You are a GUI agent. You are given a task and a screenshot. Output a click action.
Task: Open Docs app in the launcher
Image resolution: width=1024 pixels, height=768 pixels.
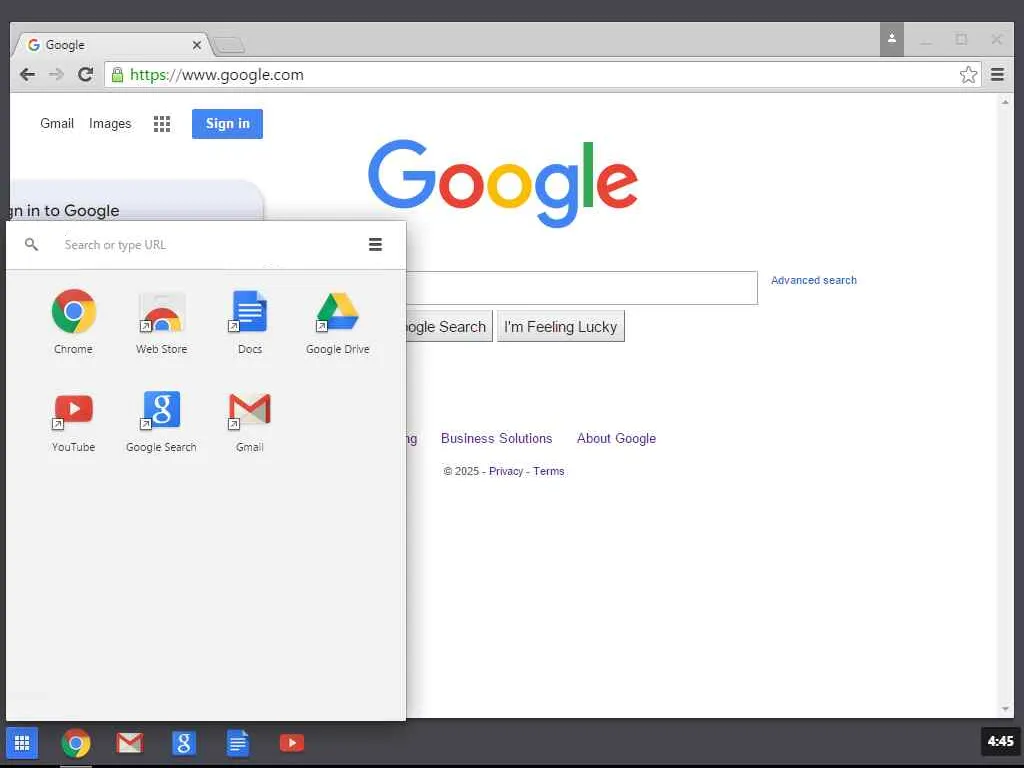pos(249,321)
